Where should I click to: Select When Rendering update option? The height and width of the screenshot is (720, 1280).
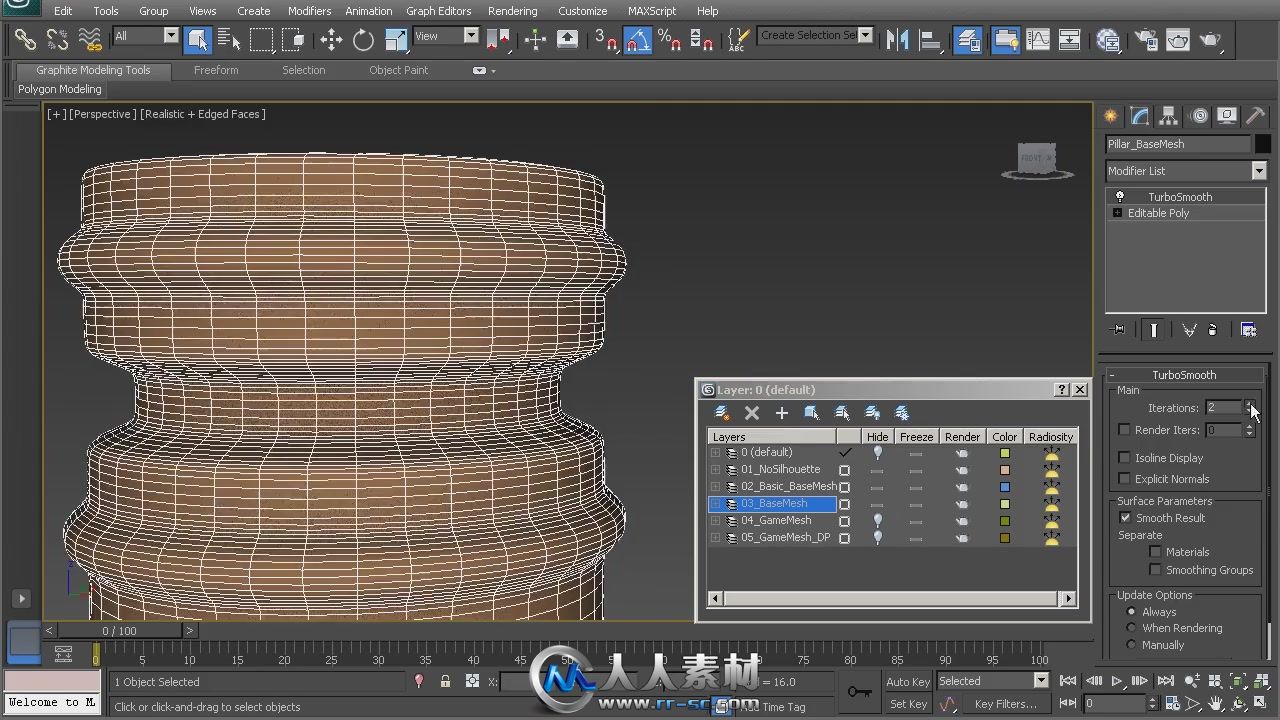click(1131, 628)
